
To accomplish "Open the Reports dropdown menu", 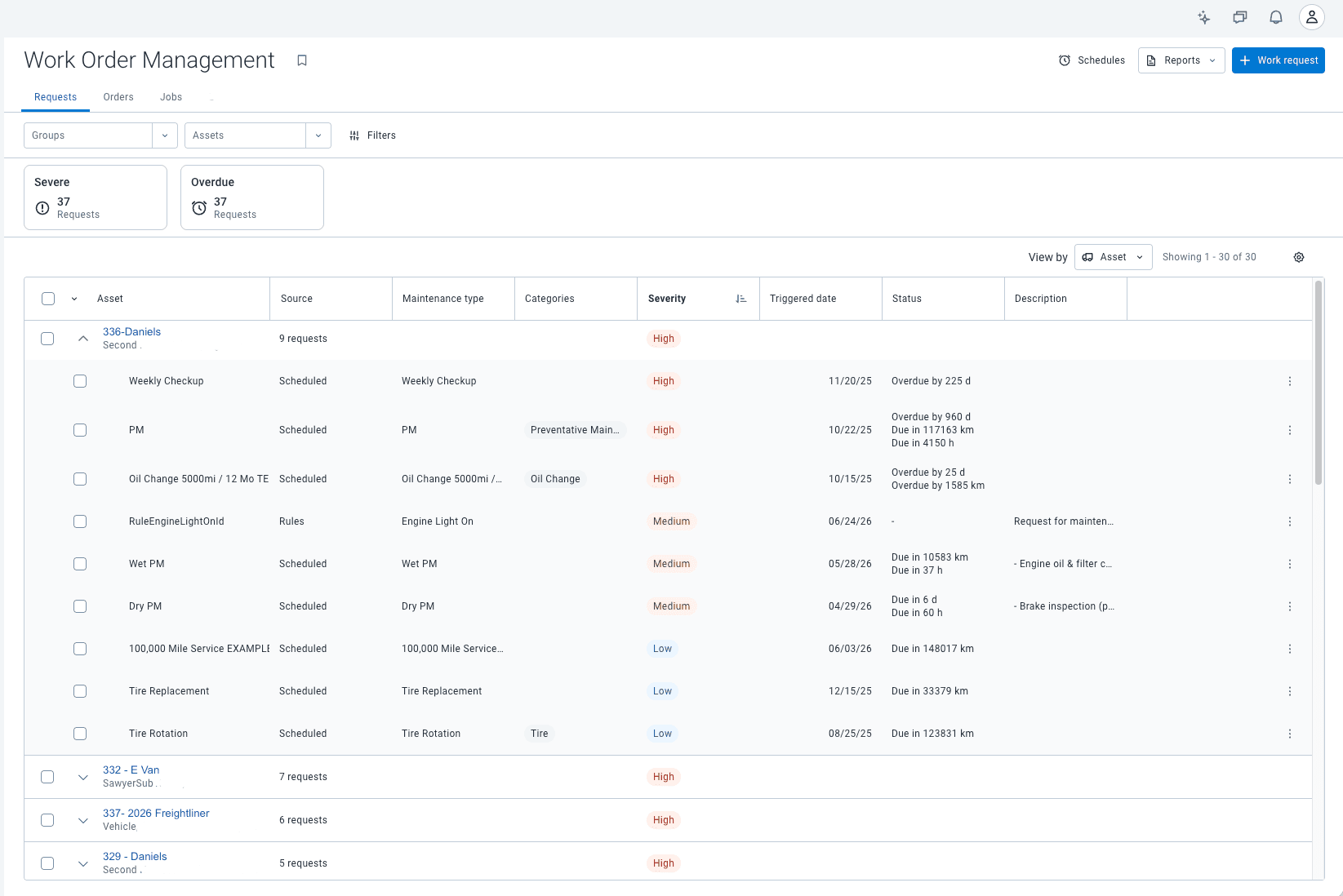I will 1181,60.
